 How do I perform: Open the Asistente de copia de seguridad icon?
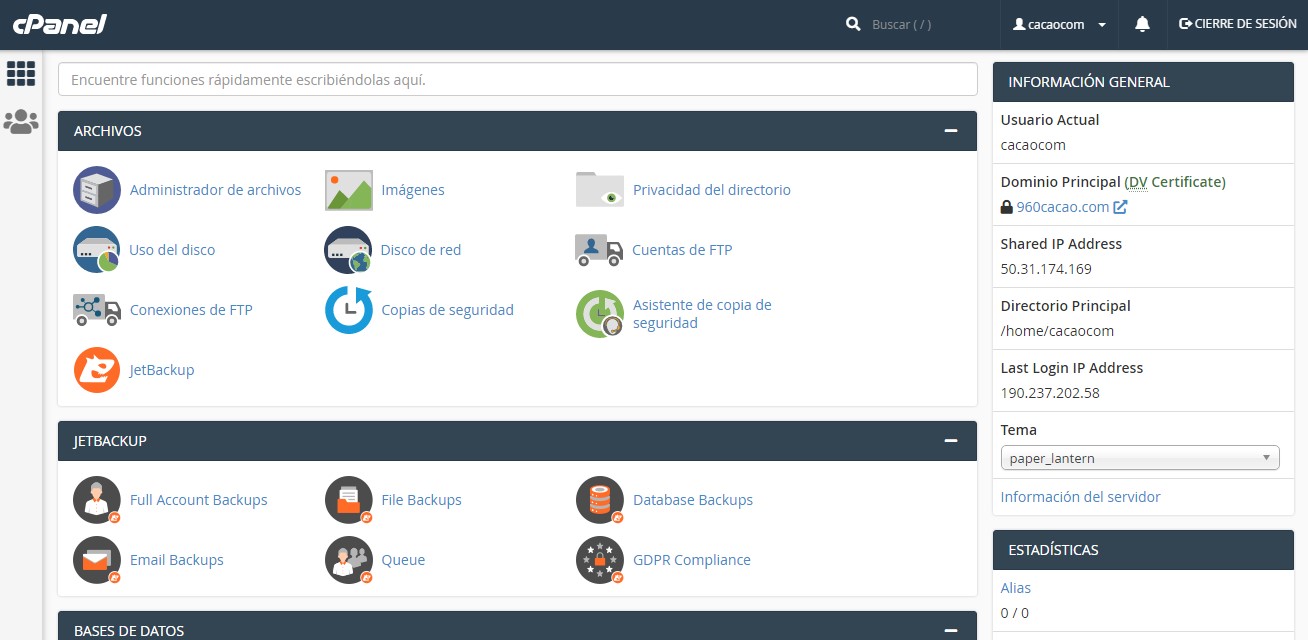click(x=600, y=314)
